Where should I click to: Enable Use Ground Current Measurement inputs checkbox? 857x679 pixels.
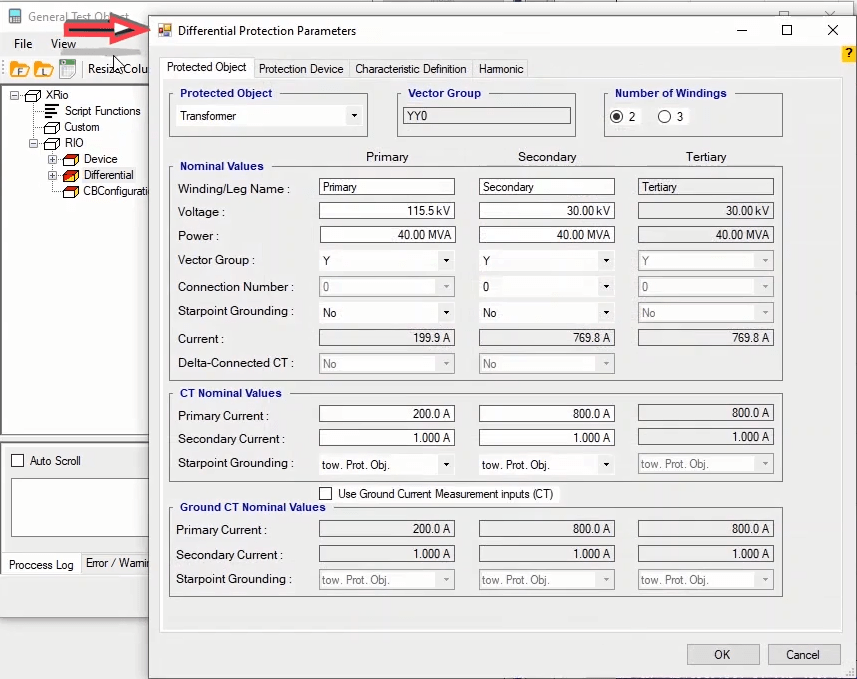325,493
